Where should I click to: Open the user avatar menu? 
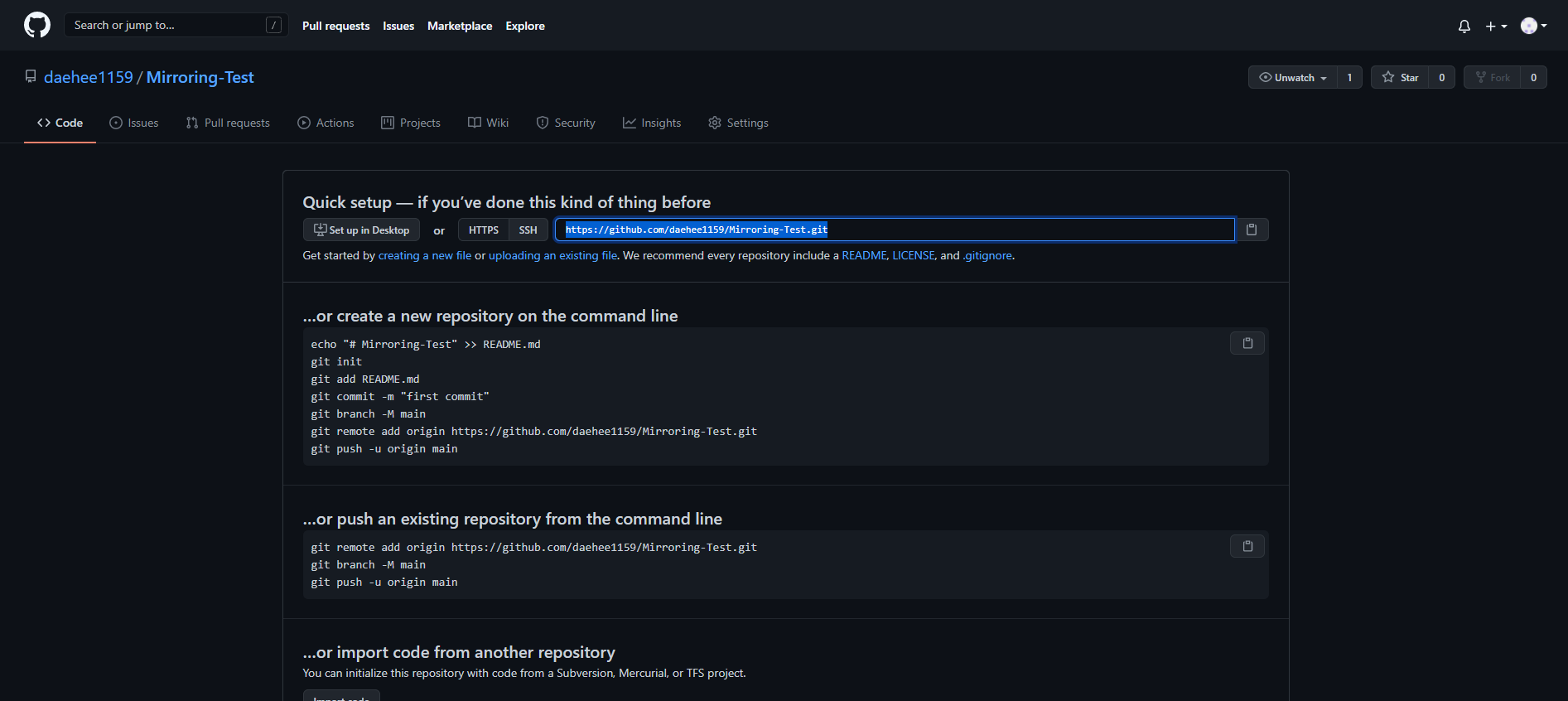(x=1534, y=26)
